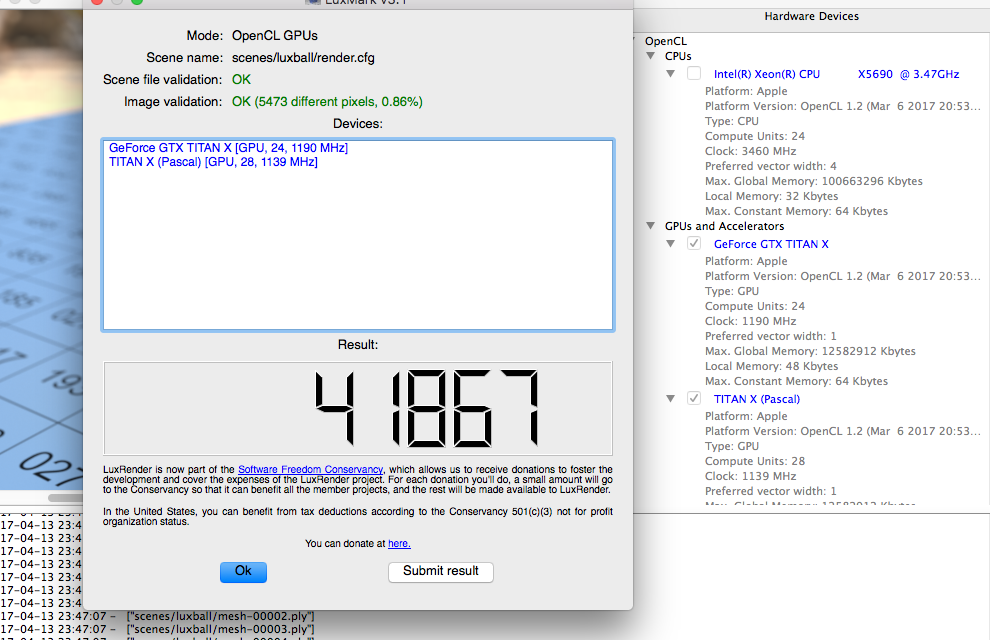Uncheck the TITAN X (Pascal) device checkbox
This screenshot has height=640, width=990.
pyautogui.click(x=694, y=398)
